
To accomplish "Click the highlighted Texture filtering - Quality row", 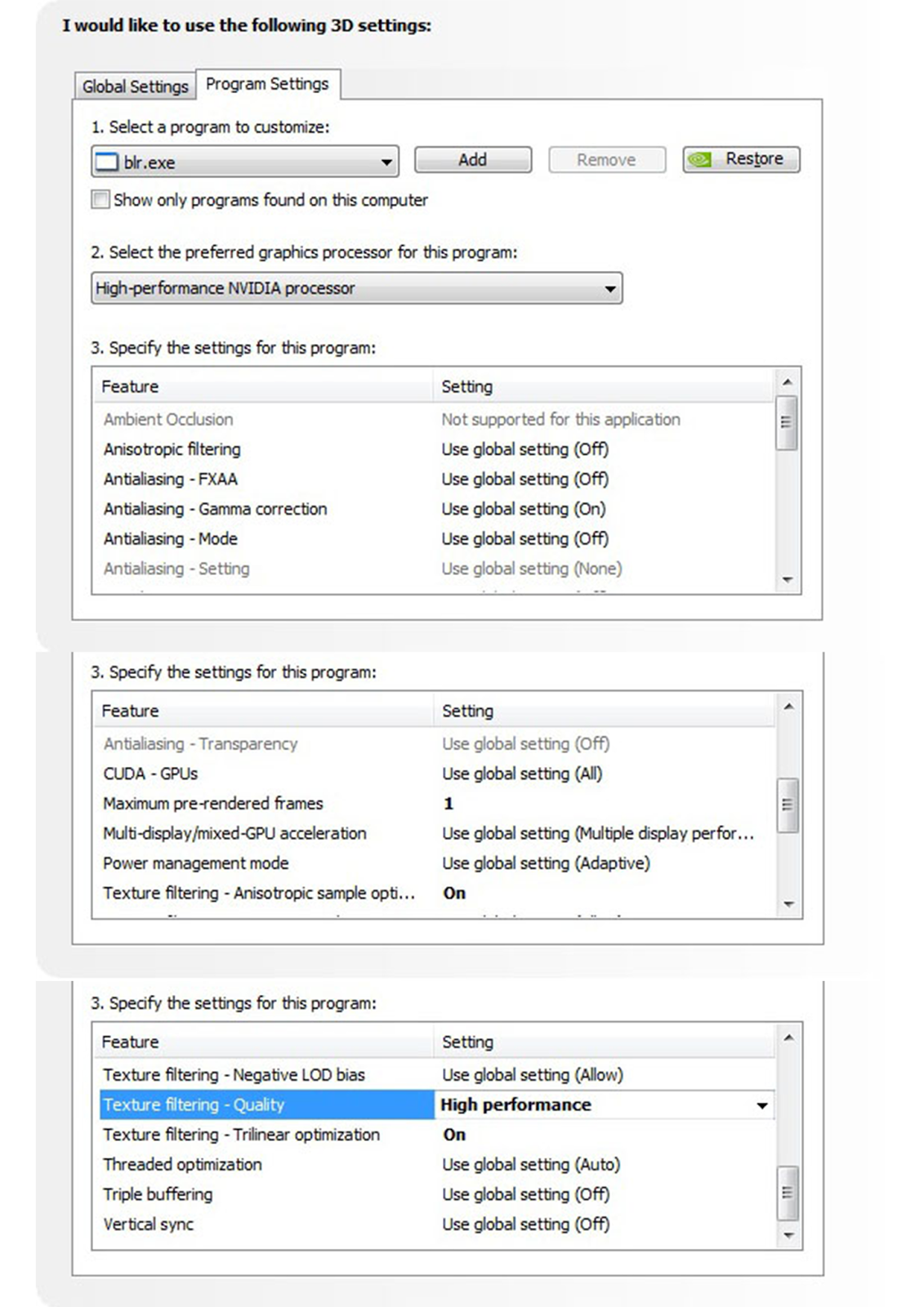I will click(x=266, y=1104).
